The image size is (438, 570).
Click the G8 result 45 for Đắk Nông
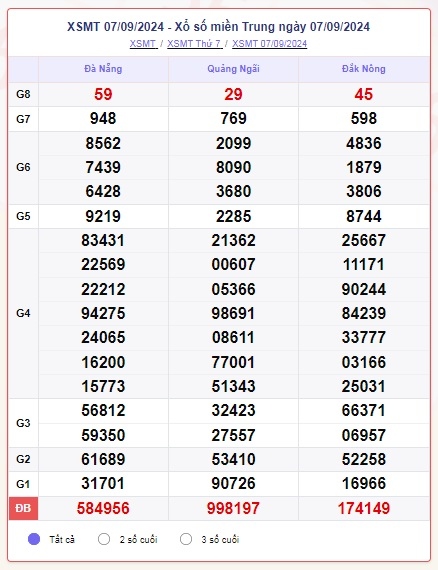click(363, 95)
